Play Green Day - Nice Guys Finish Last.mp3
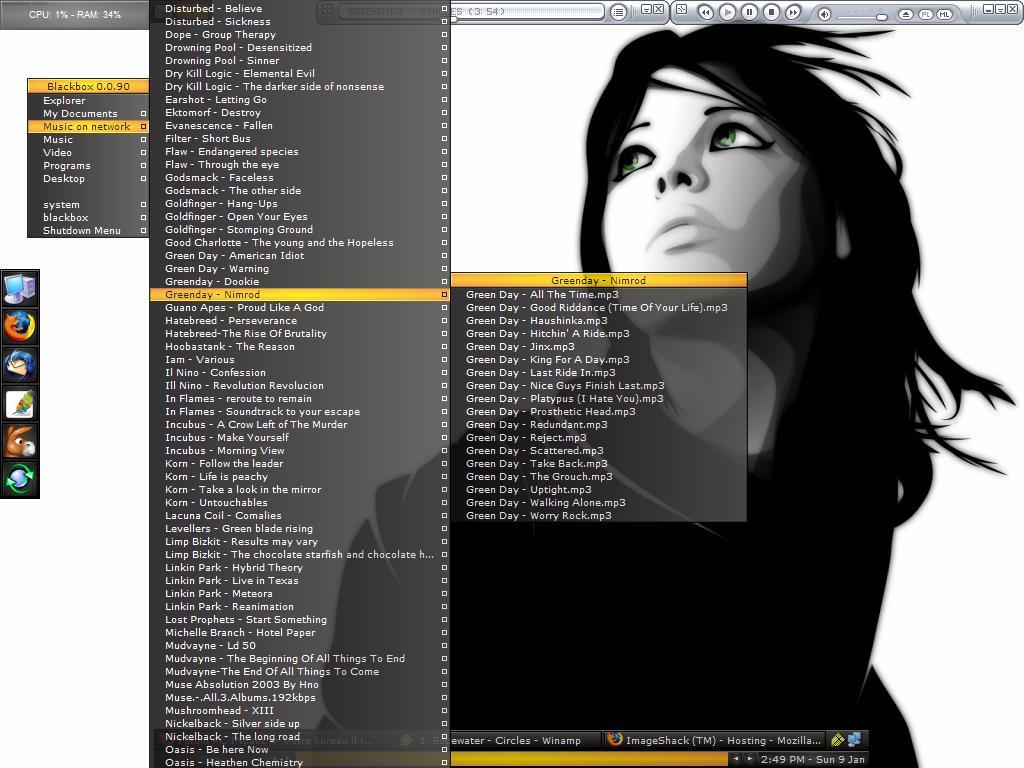Viewport: 1024px width, 768px height. 598,386
